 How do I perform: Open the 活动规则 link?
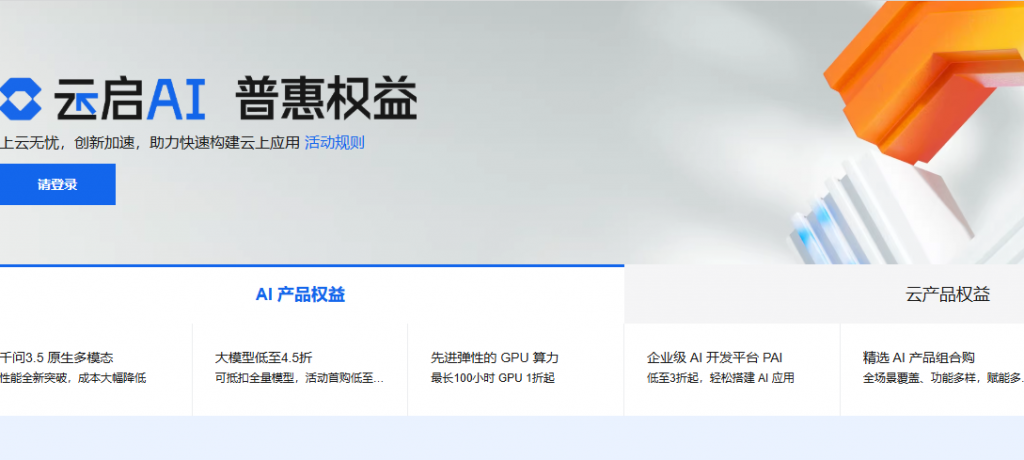[334, 142]
